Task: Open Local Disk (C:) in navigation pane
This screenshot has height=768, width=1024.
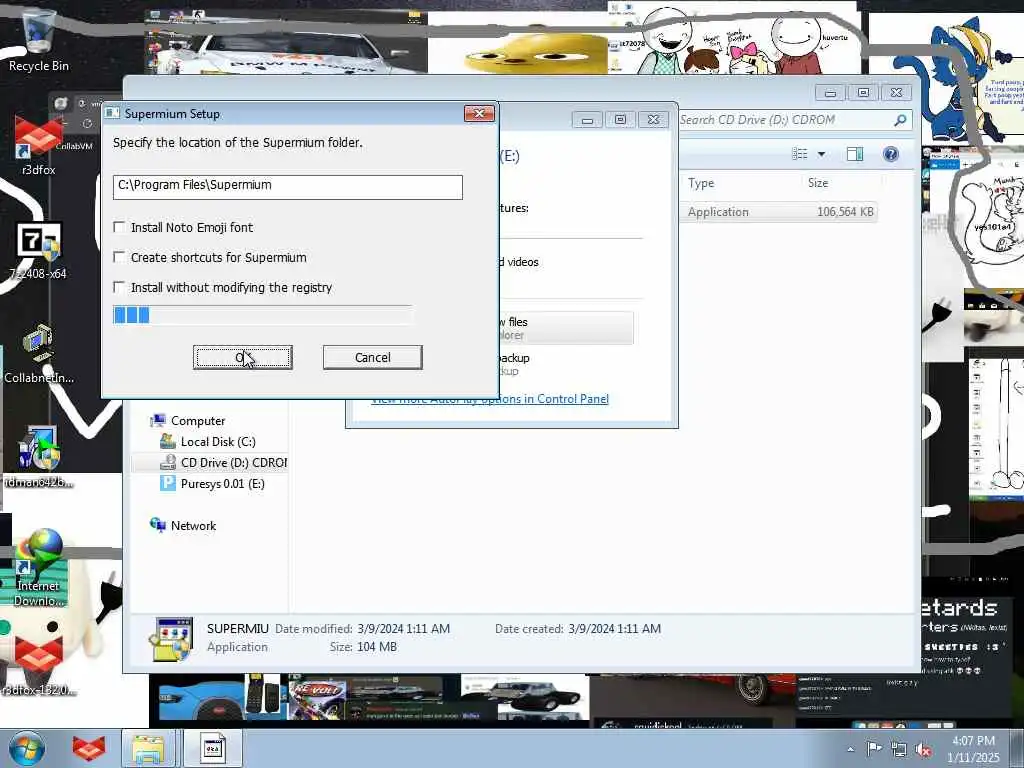Action: point(218,441)
